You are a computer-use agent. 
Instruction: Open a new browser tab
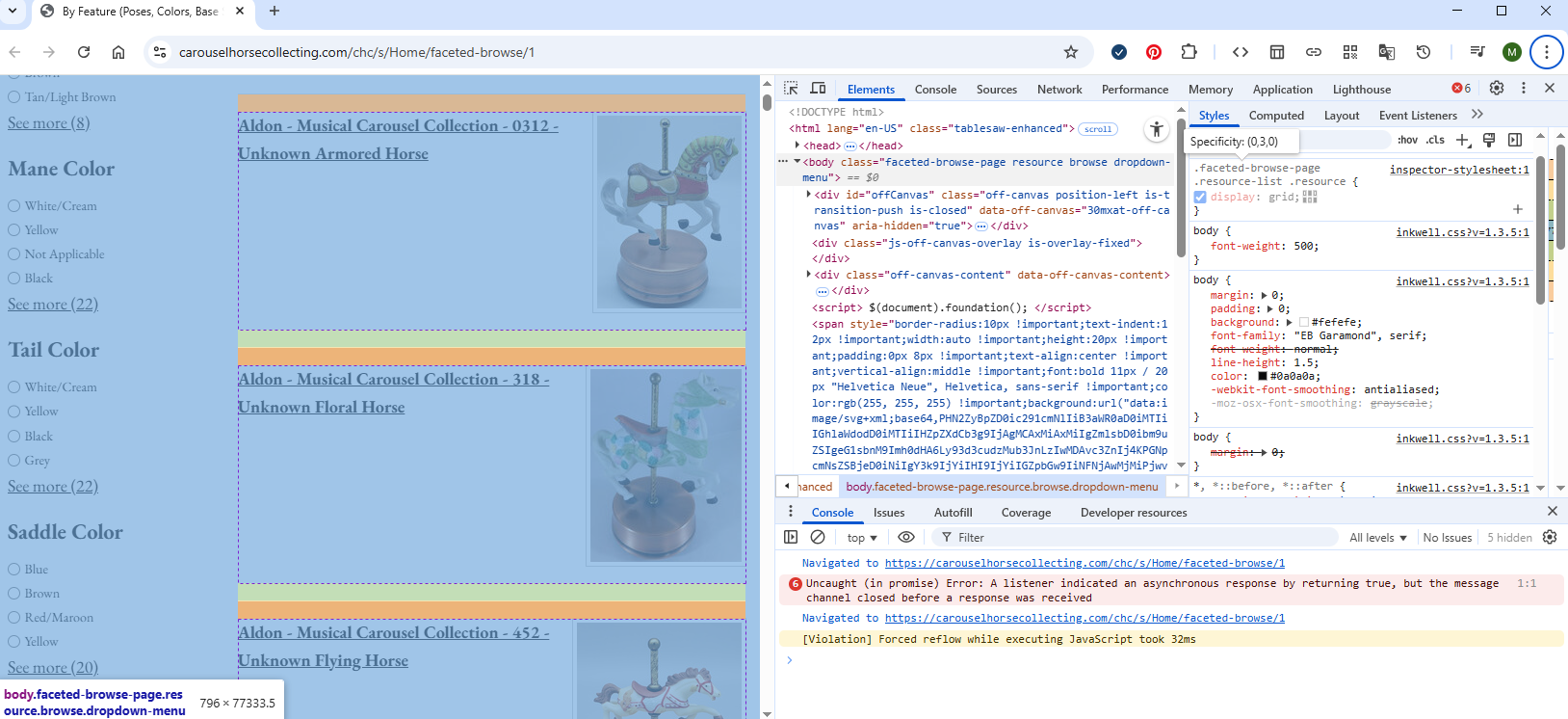point(274,11)
